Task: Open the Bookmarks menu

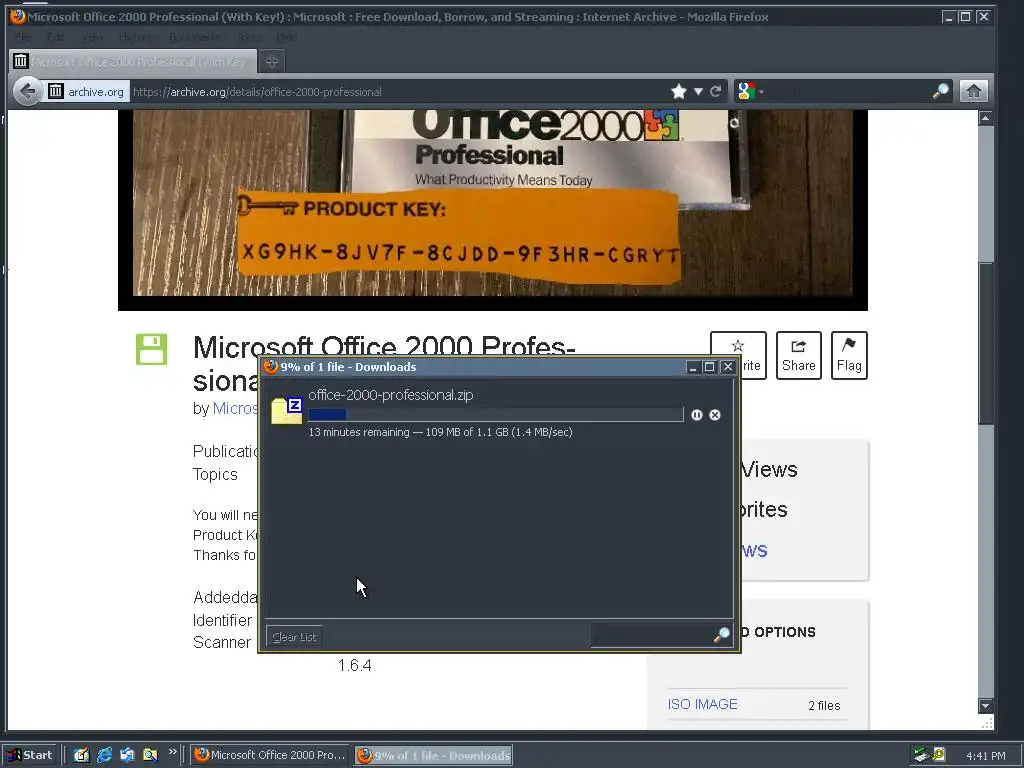Action: pos(194,37)
